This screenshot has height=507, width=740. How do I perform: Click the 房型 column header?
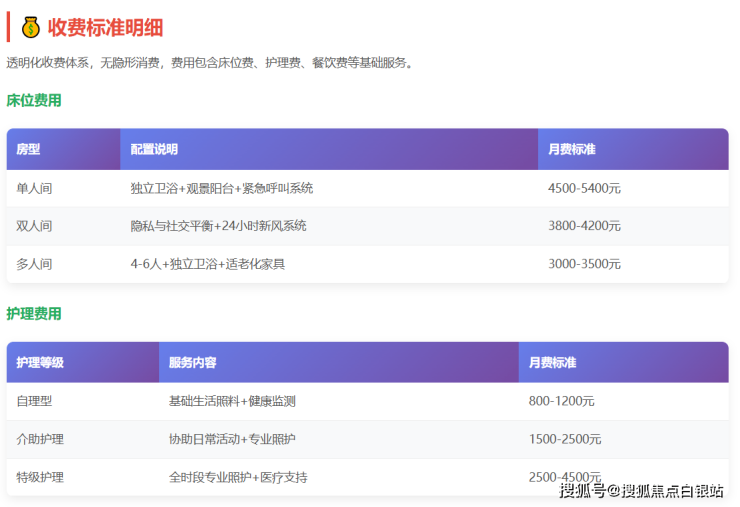[x=28, y=149]
